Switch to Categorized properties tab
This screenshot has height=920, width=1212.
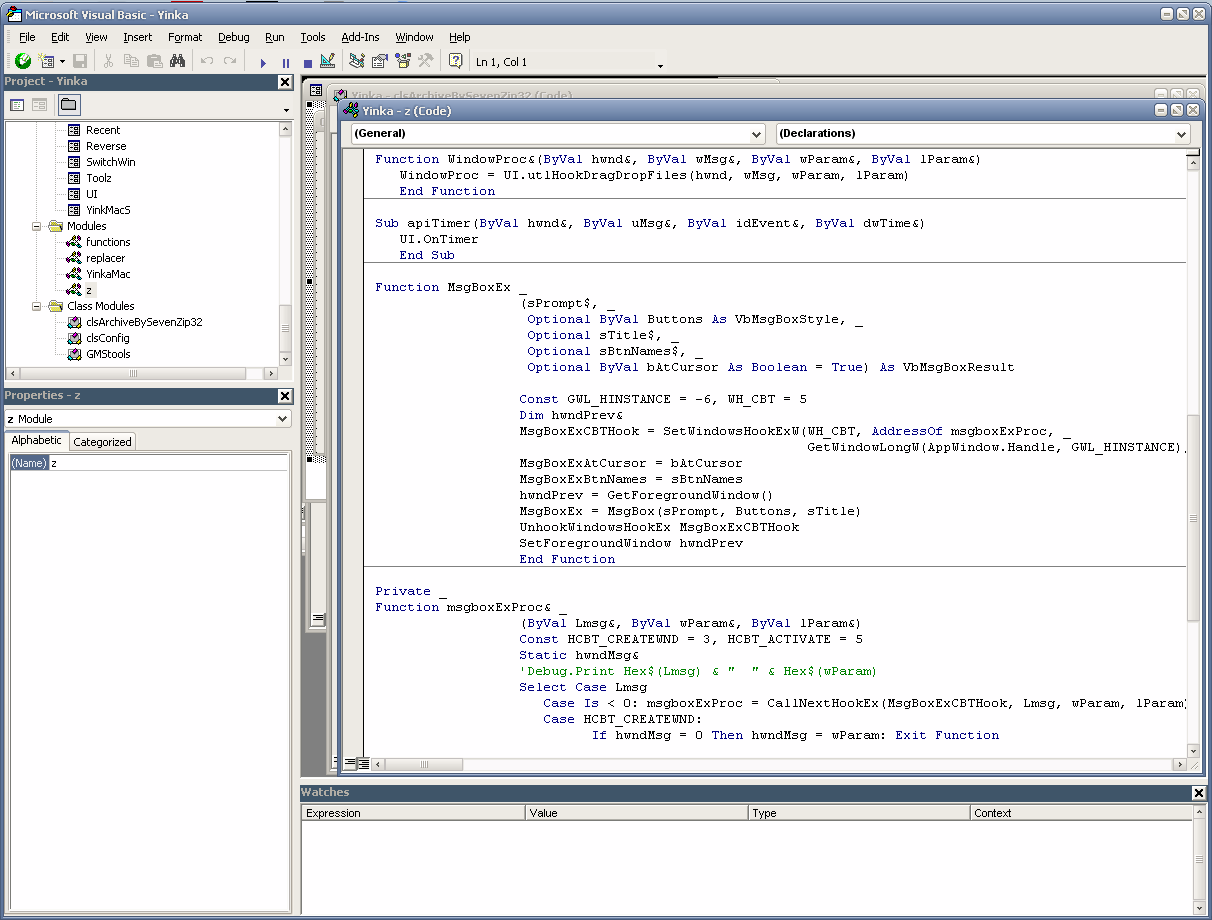(102, 442)
